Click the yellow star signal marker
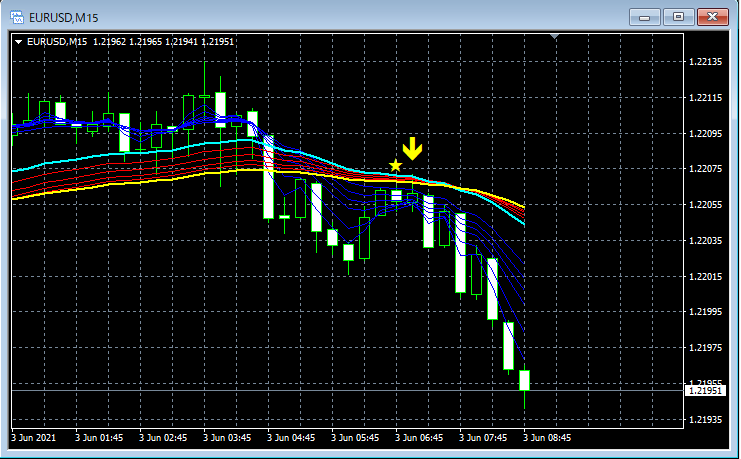Image resolution: width=741 pixels, height=459 pixels. (395, 165)
